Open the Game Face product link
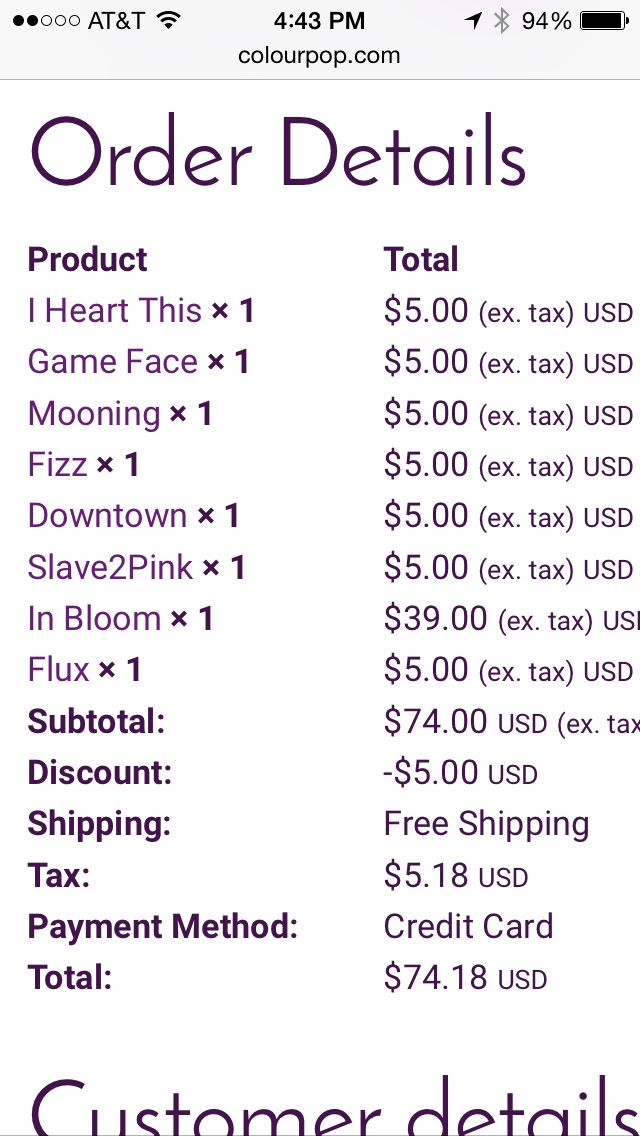The height and width of the screenshot is (1136, 640). 112,362
